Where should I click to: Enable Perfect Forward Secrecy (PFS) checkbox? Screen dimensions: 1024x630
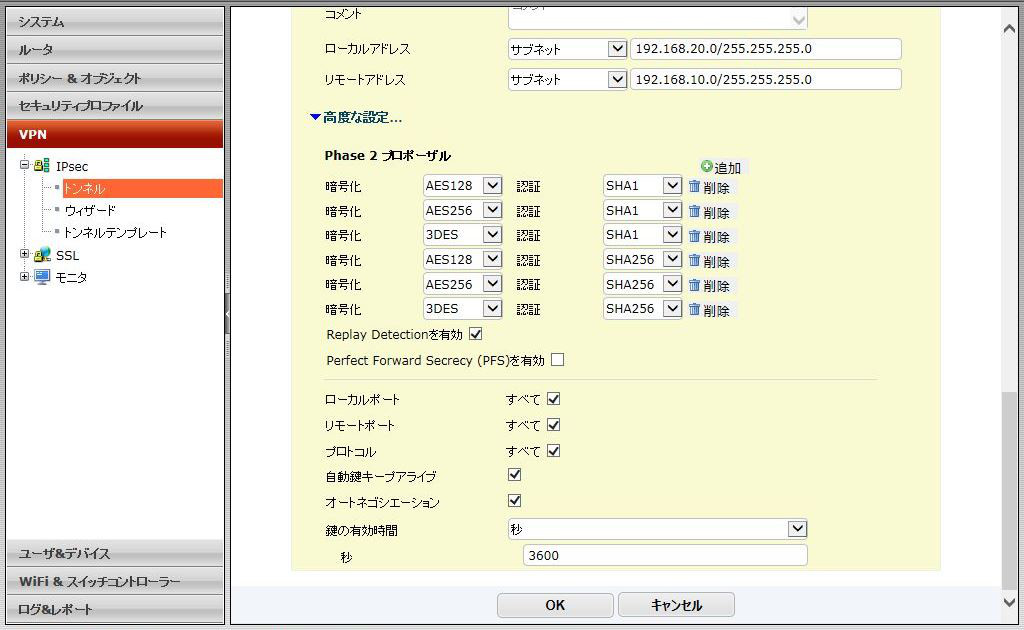(558, 360)
